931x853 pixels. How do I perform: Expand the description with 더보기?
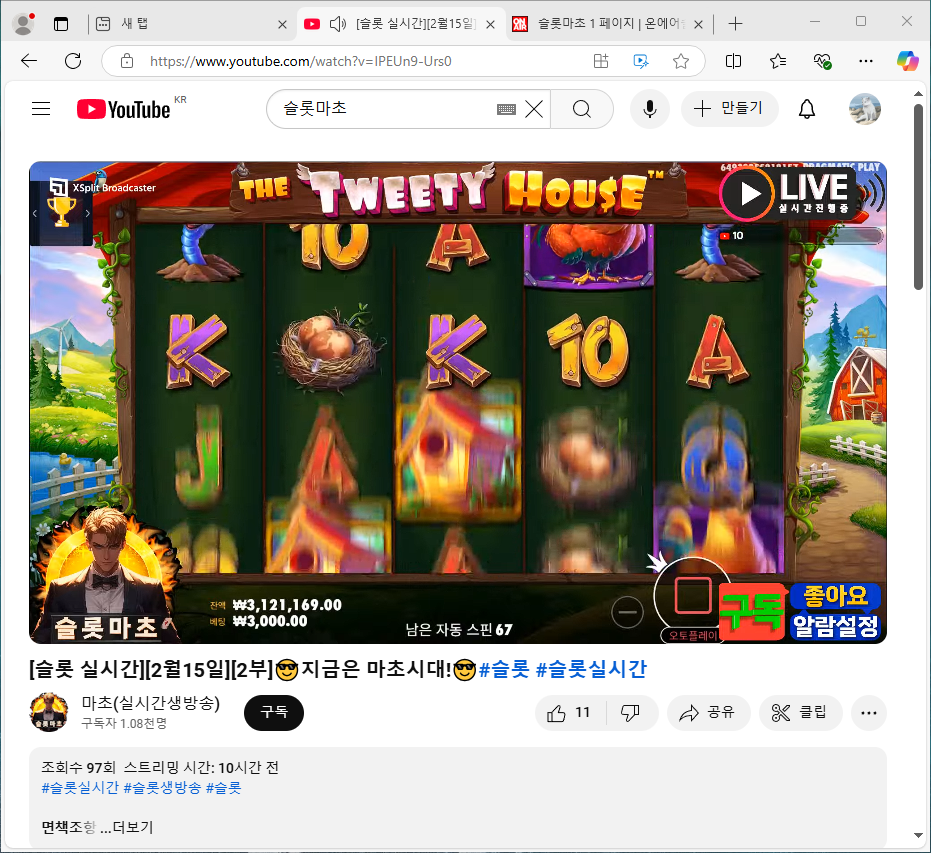[x=127, y=827]
